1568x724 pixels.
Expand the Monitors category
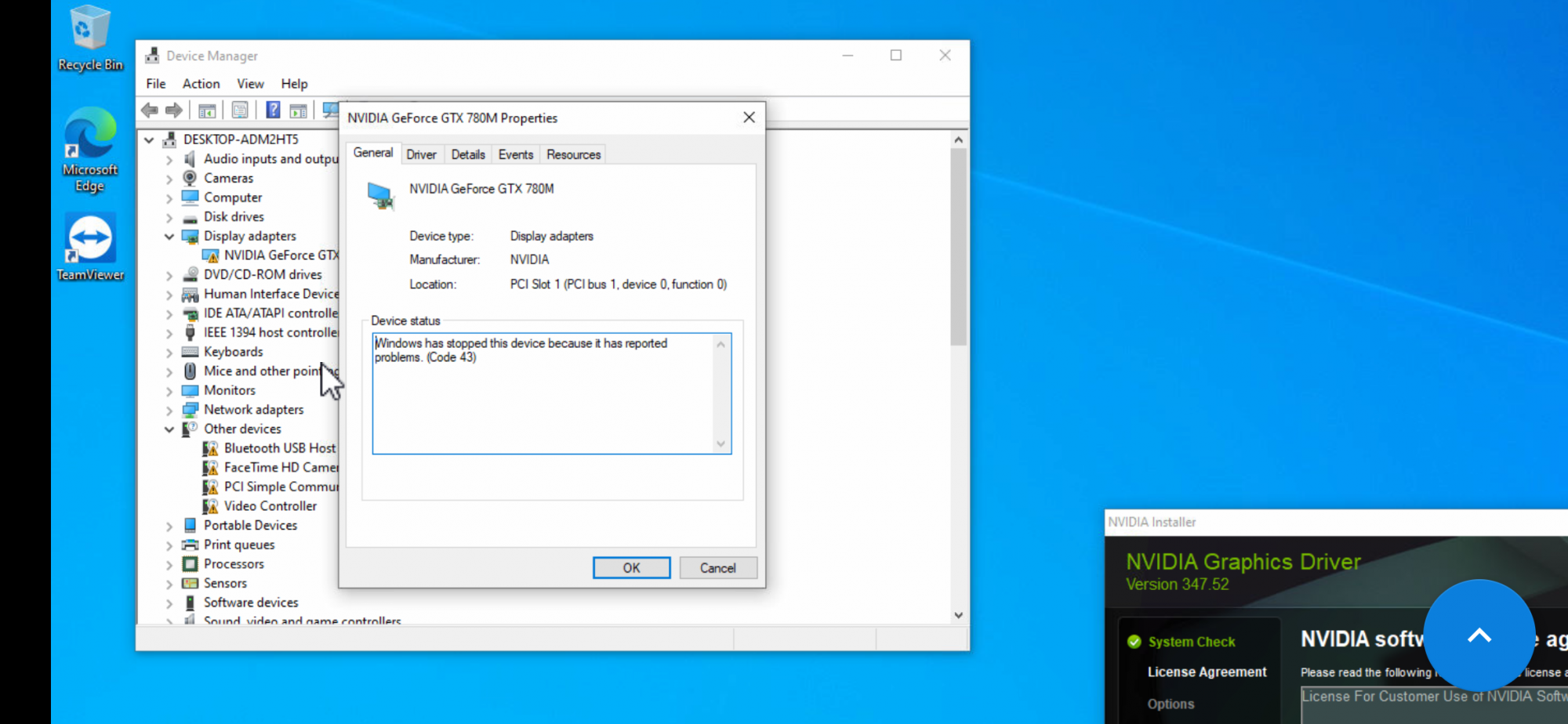(x=169, y=391)
